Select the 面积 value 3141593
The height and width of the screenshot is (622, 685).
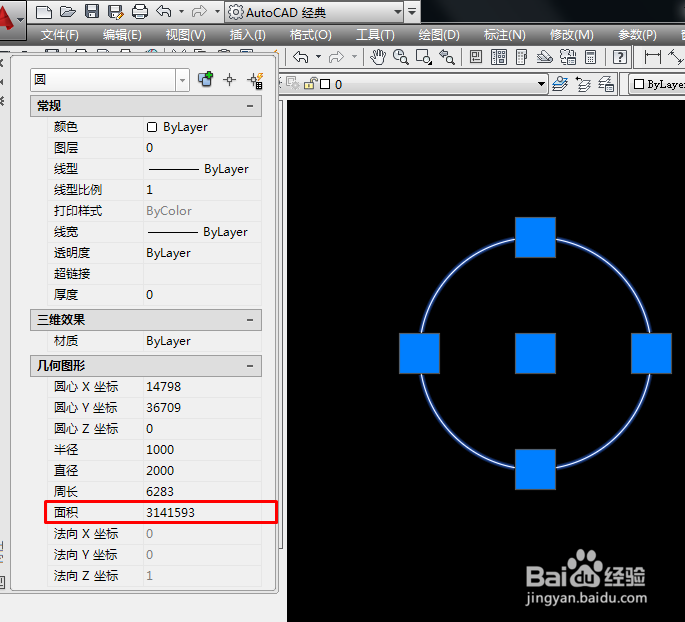point(202,512)
